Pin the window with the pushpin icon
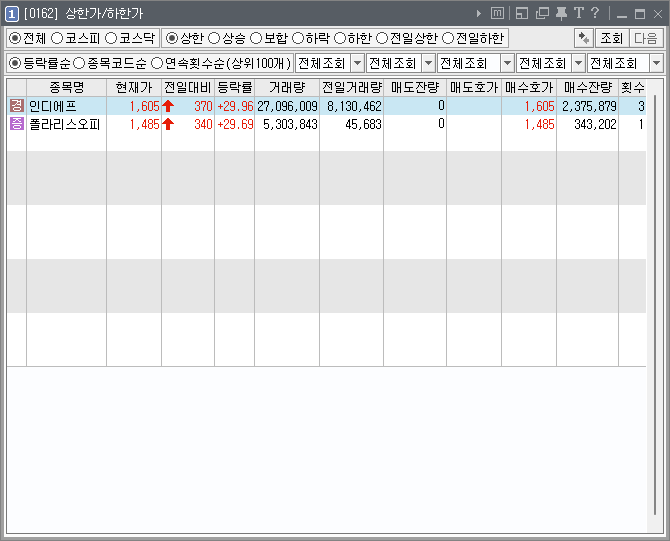This screenshot has height=541, width=670. pos(561,14)
